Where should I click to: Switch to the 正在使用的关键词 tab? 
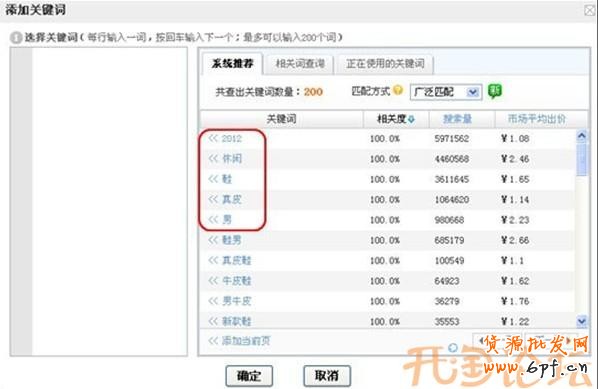pyautogui.click(x=385, y=64)
